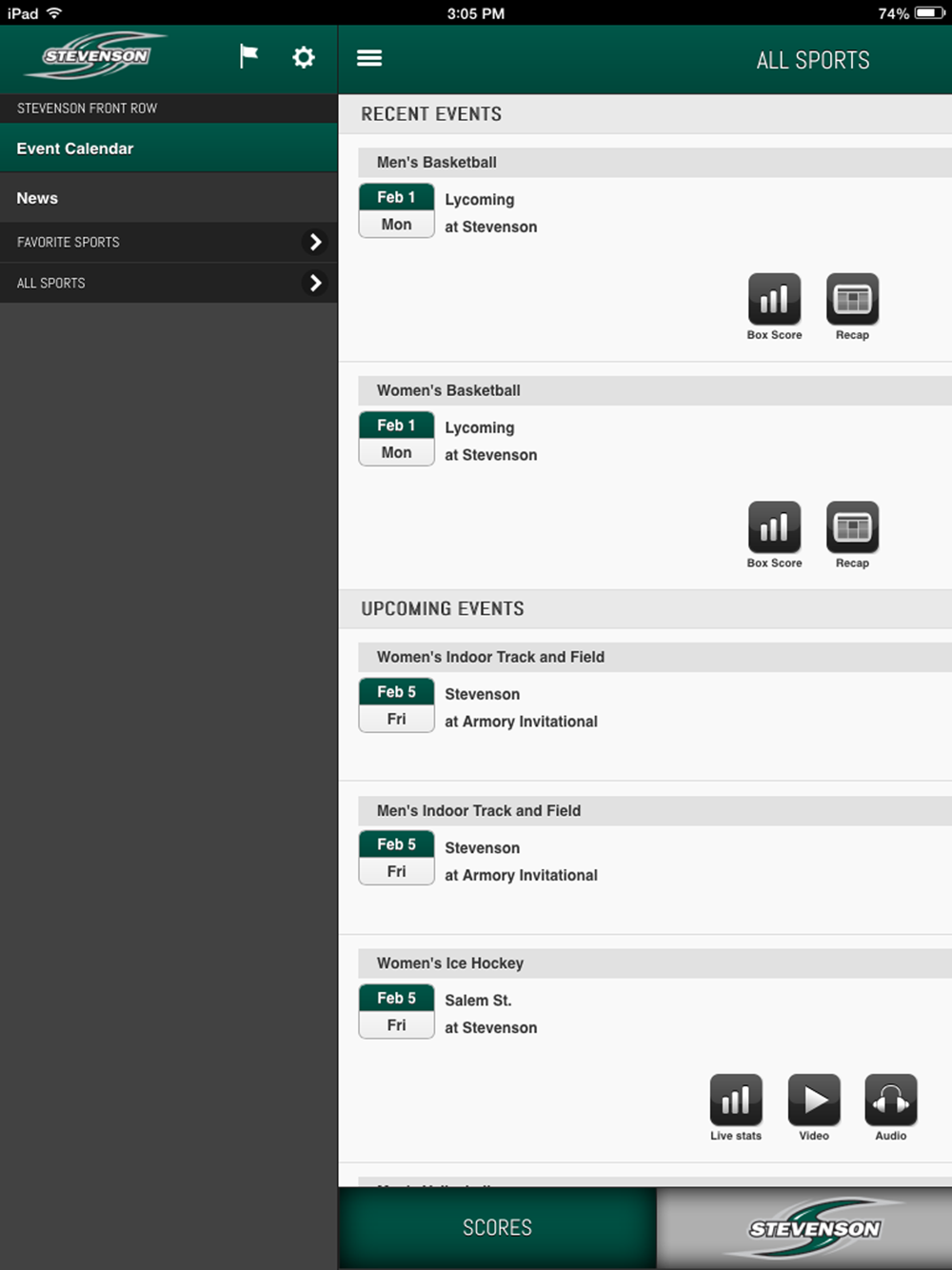
Task: Open News in the sidebar
Action: pos(169,198)
